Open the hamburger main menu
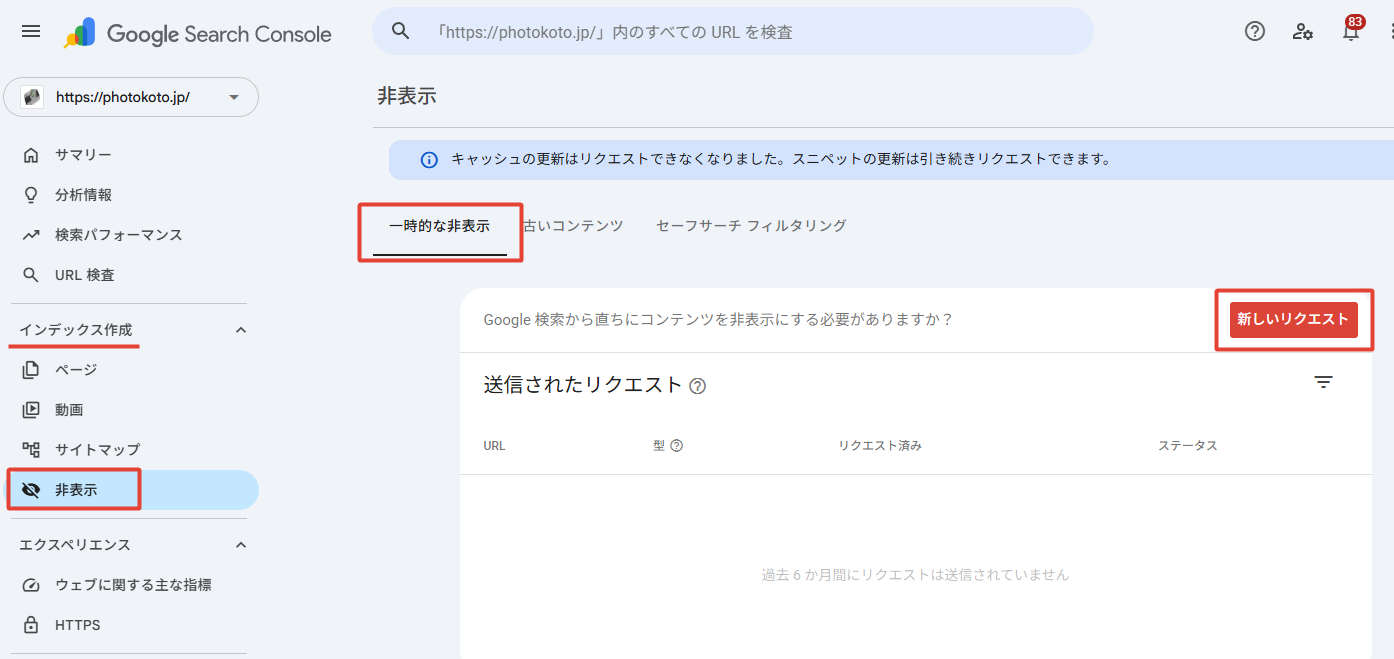 coord(31,31)
